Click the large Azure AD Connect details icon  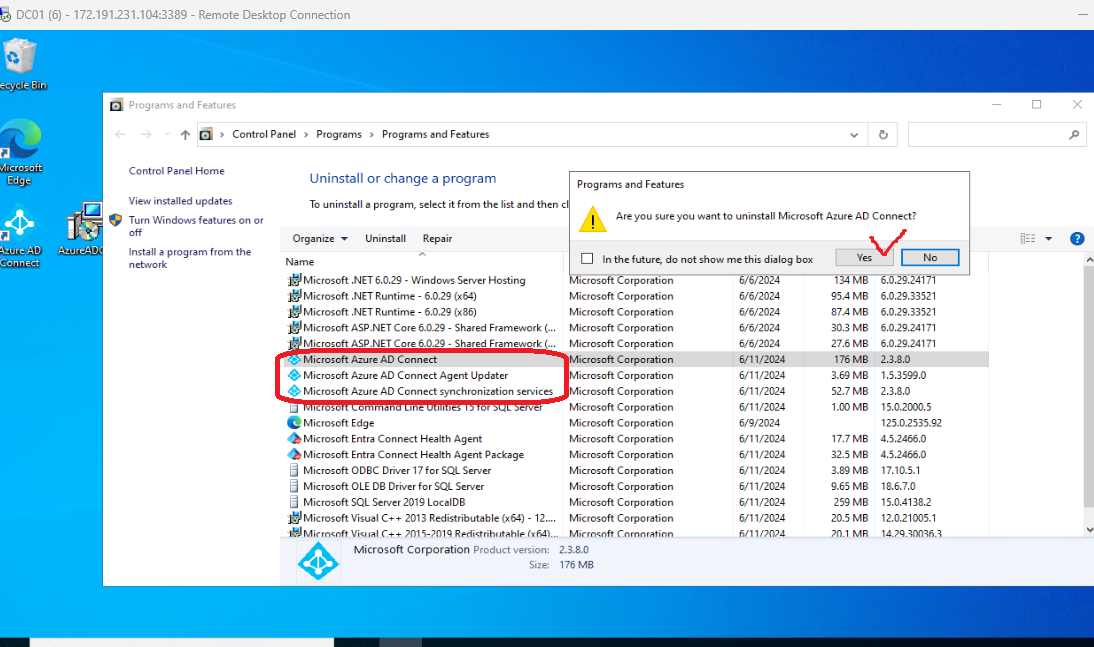(x=318, y=561)
